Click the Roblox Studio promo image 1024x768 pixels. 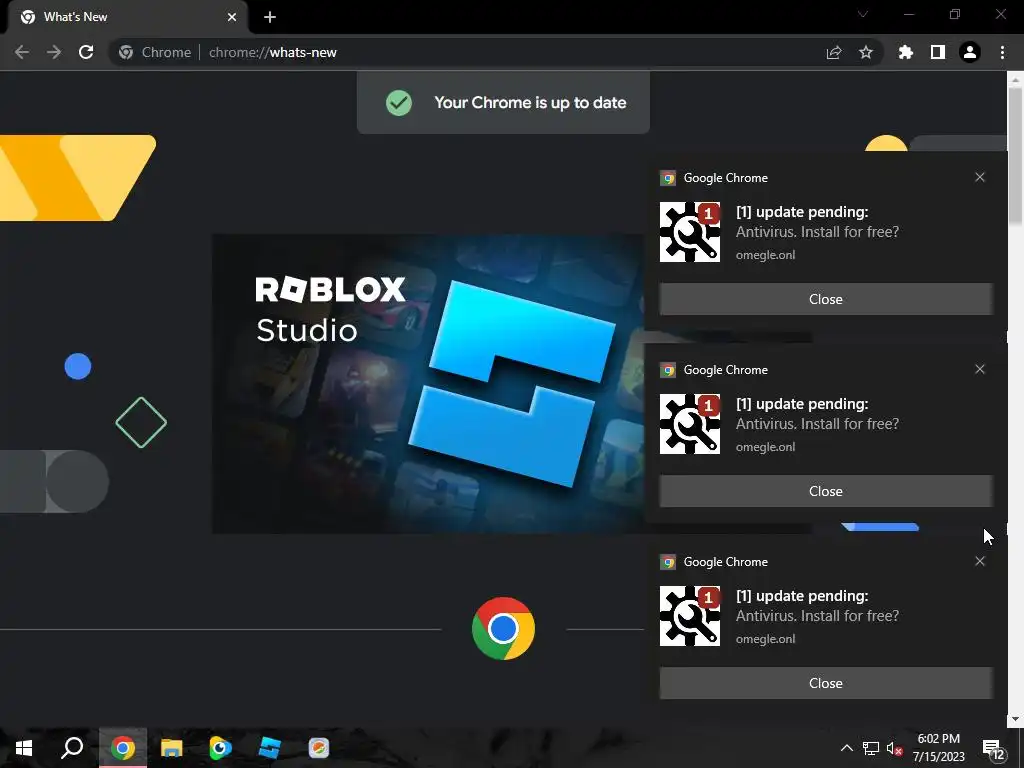[428, 383]
